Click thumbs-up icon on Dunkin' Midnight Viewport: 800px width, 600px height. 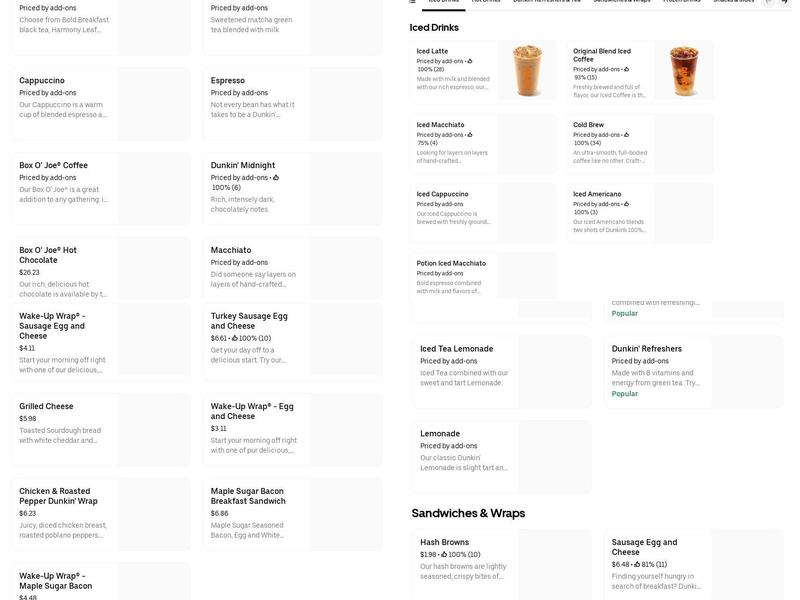[x=276, y=178]
